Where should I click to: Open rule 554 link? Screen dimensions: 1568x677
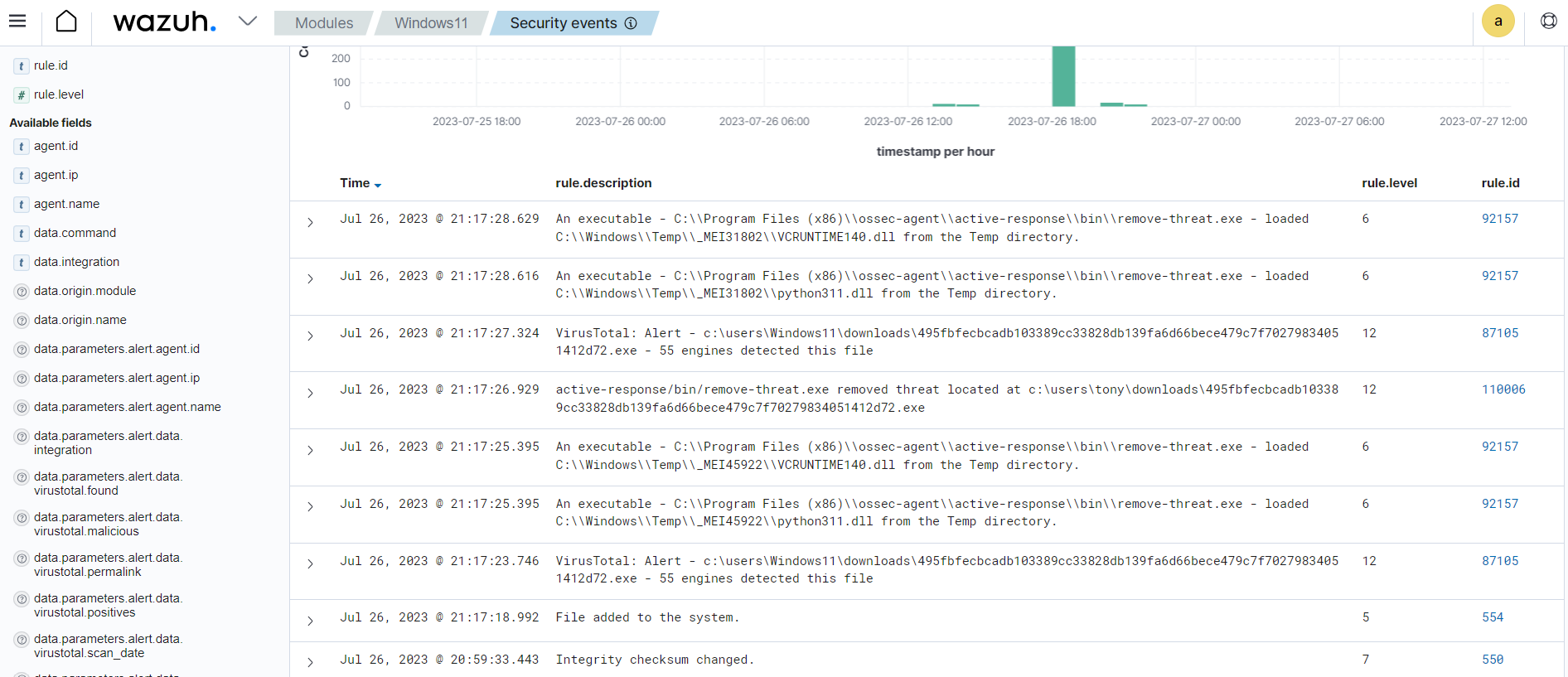pos(1493,617)
